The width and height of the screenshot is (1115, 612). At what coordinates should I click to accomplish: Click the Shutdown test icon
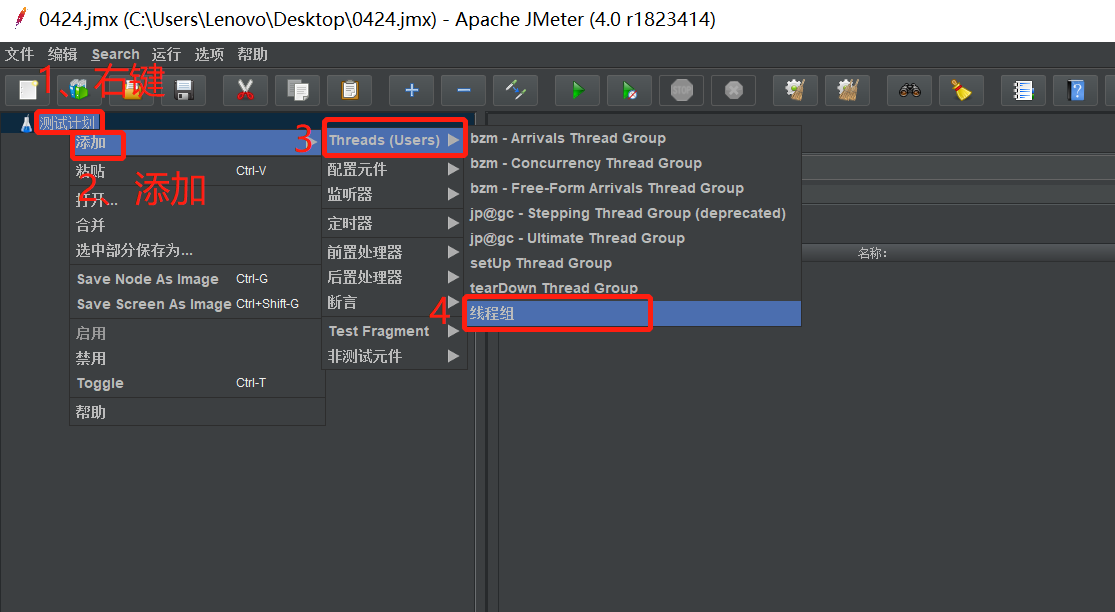point(733,90)
